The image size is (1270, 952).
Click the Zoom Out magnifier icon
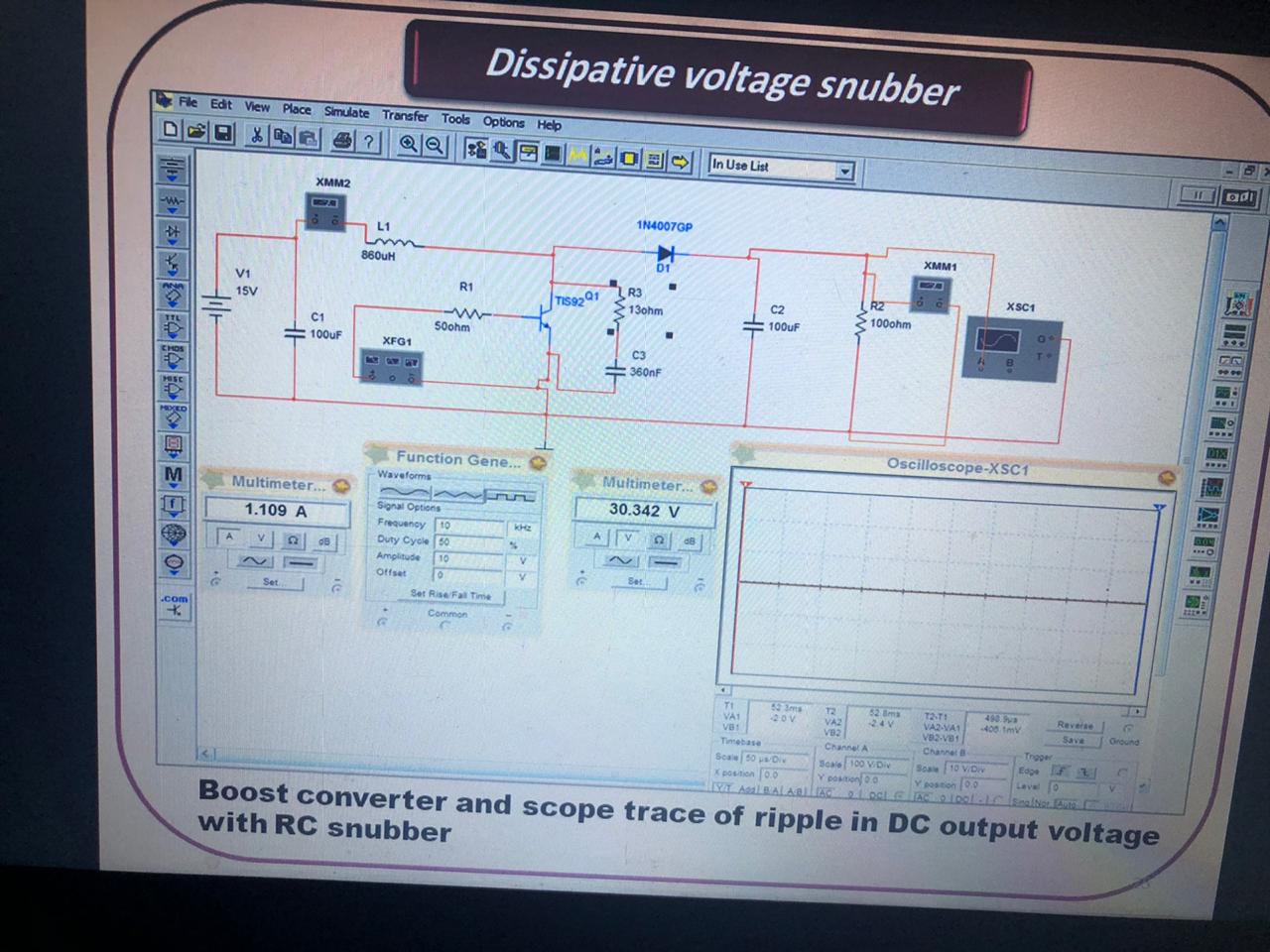point(435,145)
